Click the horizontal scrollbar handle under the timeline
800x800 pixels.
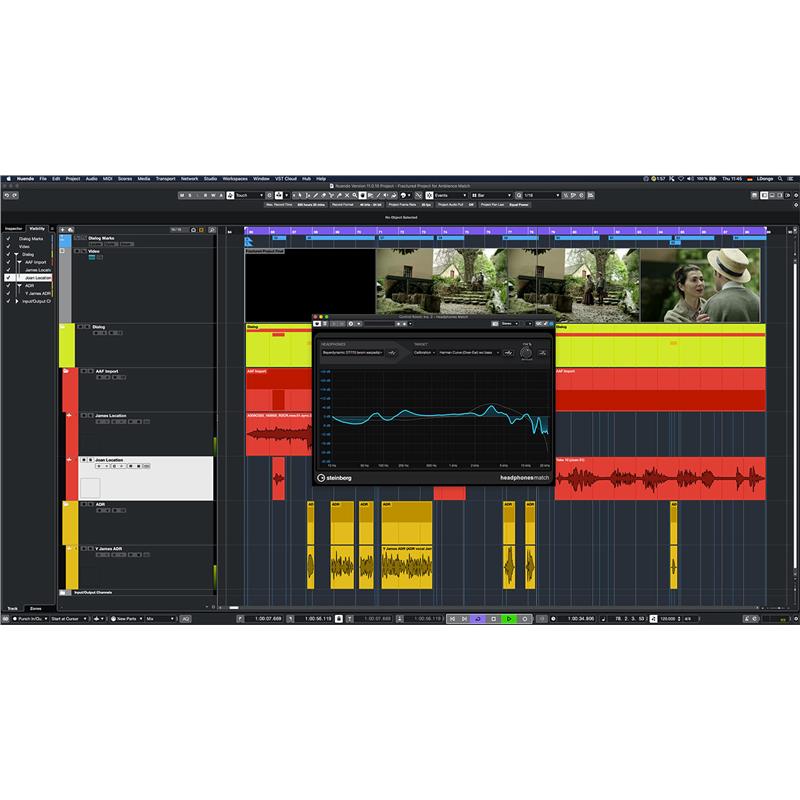tap(234, 608)
